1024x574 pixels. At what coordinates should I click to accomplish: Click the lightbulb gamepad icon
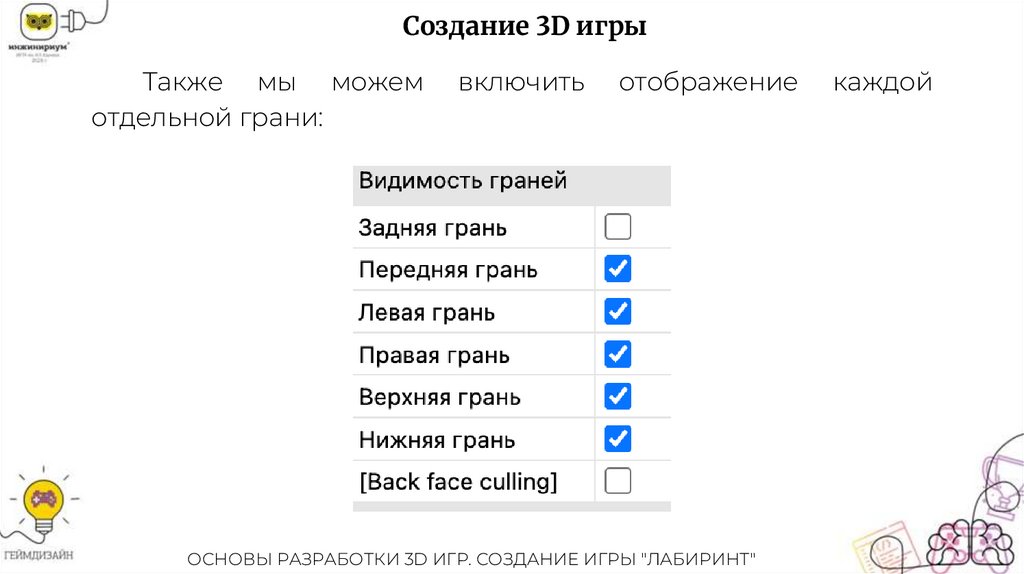point(43,500)
